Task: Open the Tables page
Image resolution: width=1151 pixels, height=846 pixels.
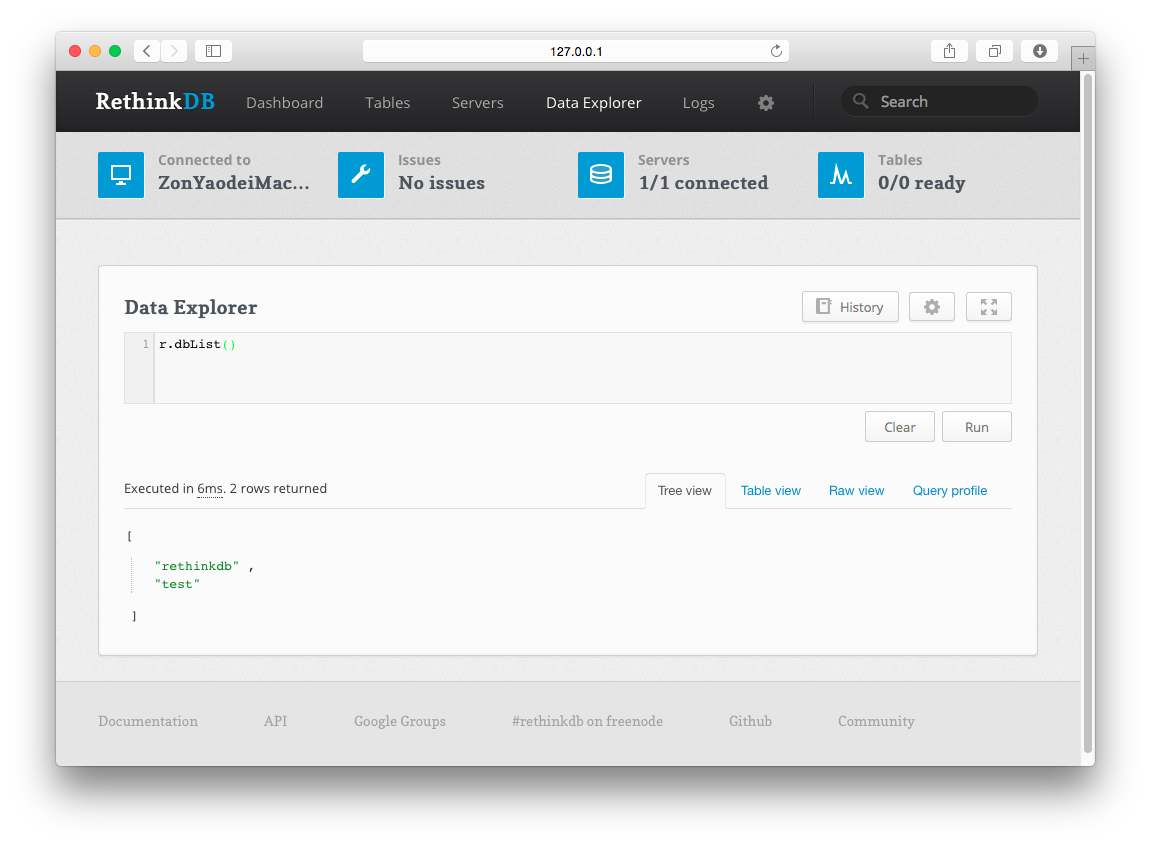Action: [388, 103]
